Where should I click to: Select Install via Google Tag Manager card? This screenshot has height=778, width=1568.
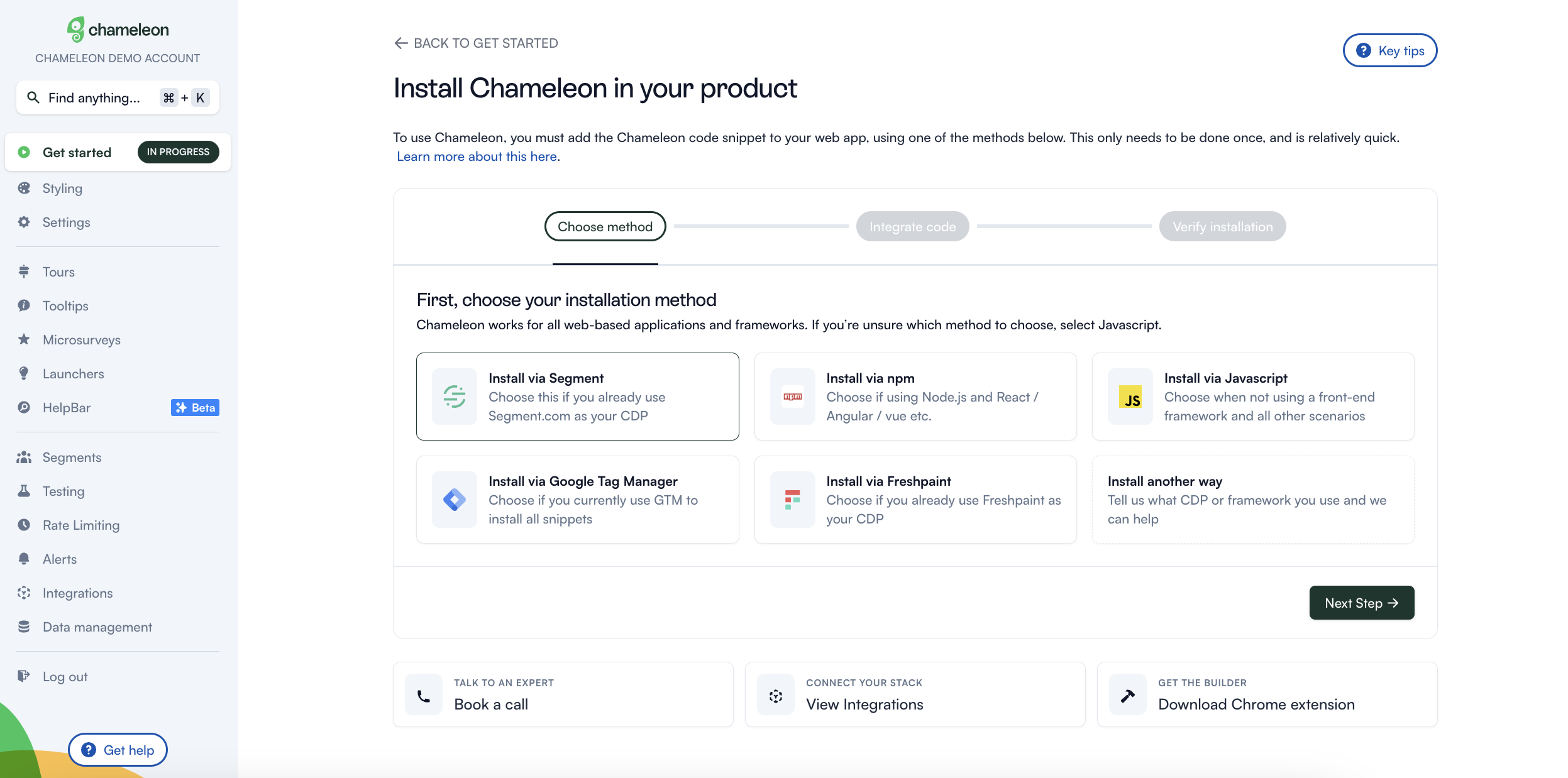577,500
